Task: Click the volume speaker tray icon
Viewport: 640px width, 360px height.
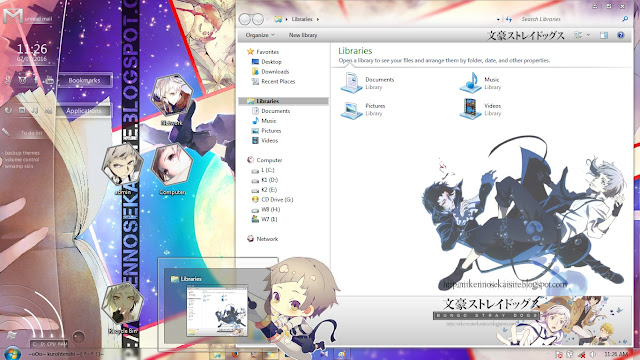Action: pyautogui.click(x=593, y=354)
